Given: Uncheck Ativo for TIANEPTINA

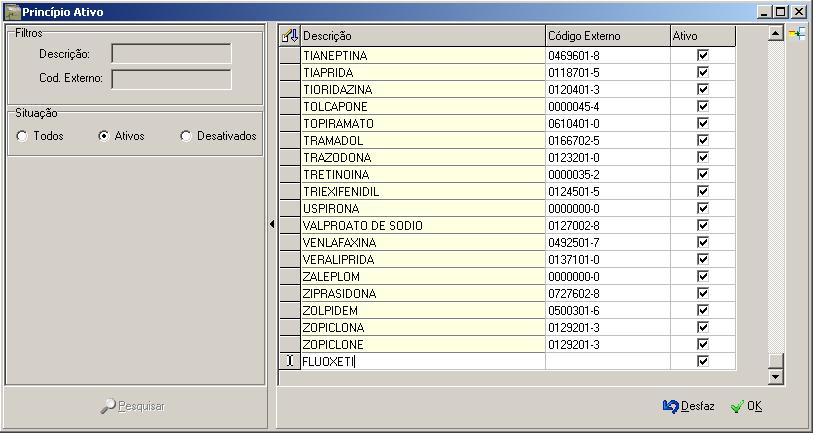Looking at the screenshot, I should (x=703, y=55).
